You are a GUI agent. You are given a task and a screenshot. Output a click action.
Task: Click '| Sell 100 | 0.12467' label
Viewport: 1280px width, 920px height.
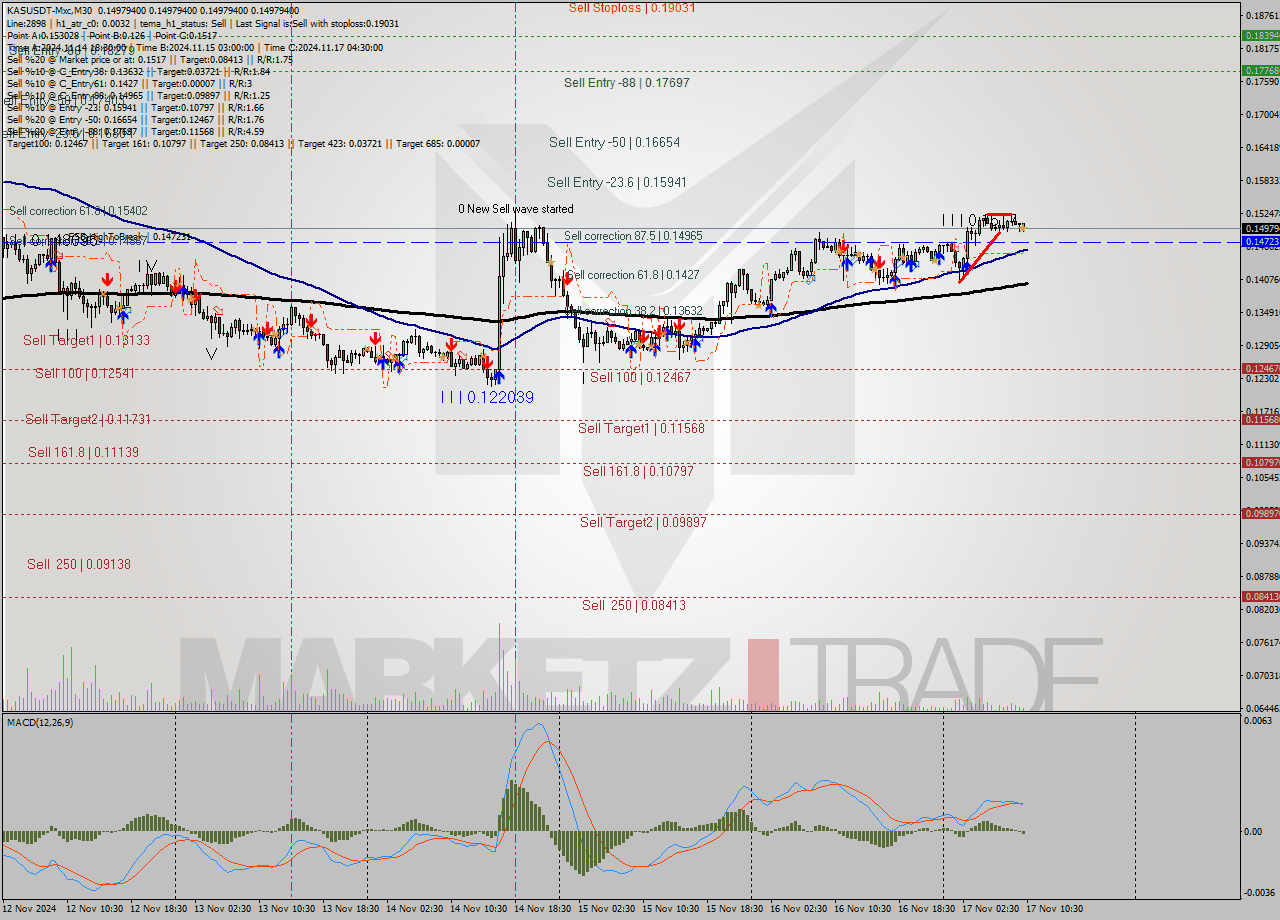click(x=637, y=377)
